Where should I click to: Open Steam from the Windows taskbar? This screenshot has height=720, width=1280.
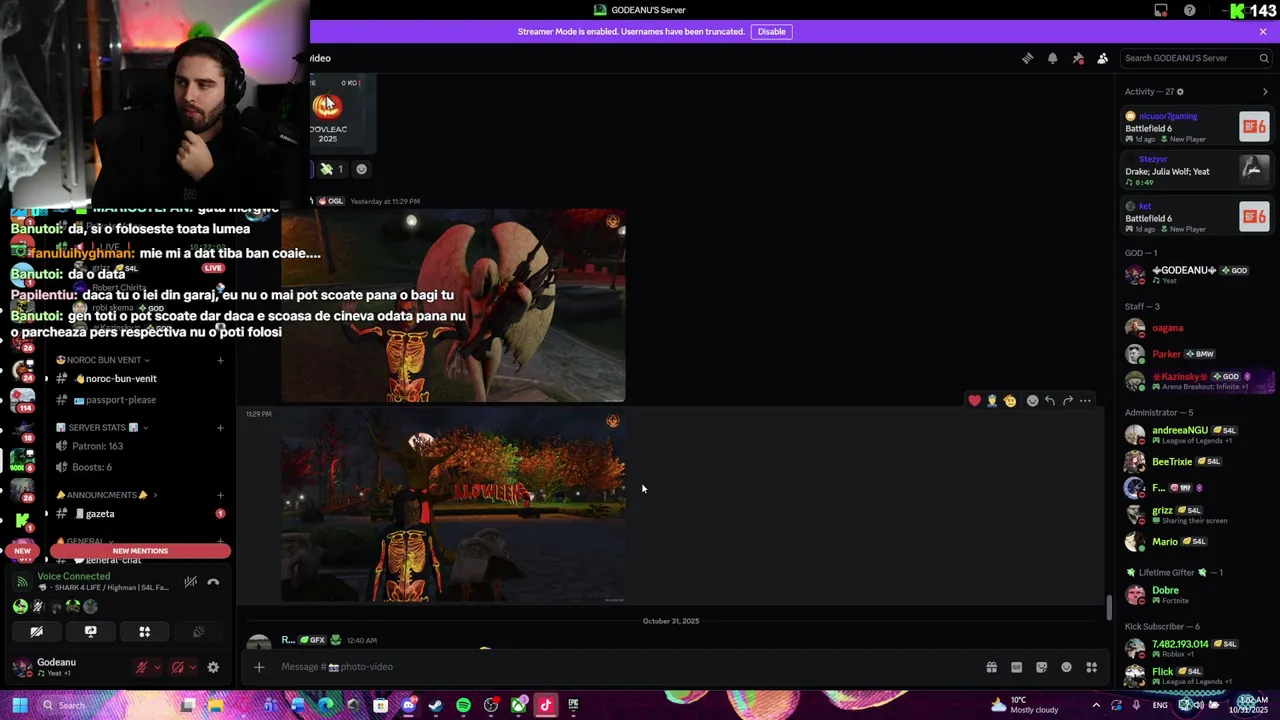click(x=435, y=705)
